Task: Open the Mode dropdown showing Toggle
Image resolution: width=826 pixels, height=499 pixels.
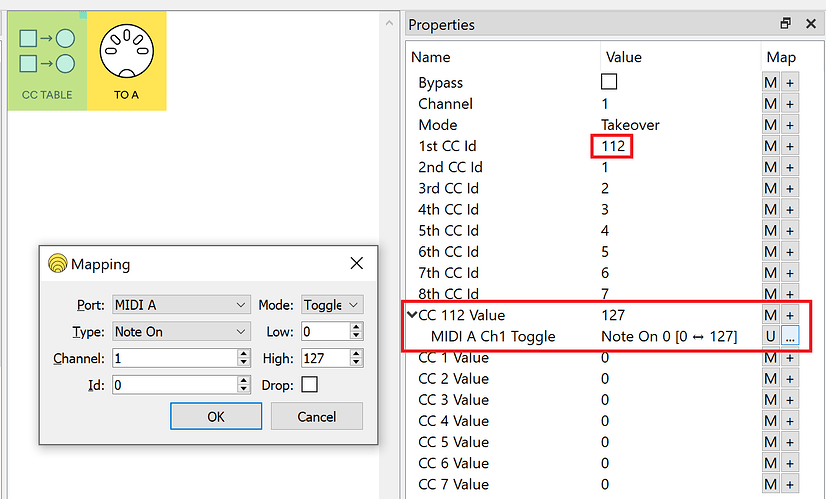Action: [331, 305]
